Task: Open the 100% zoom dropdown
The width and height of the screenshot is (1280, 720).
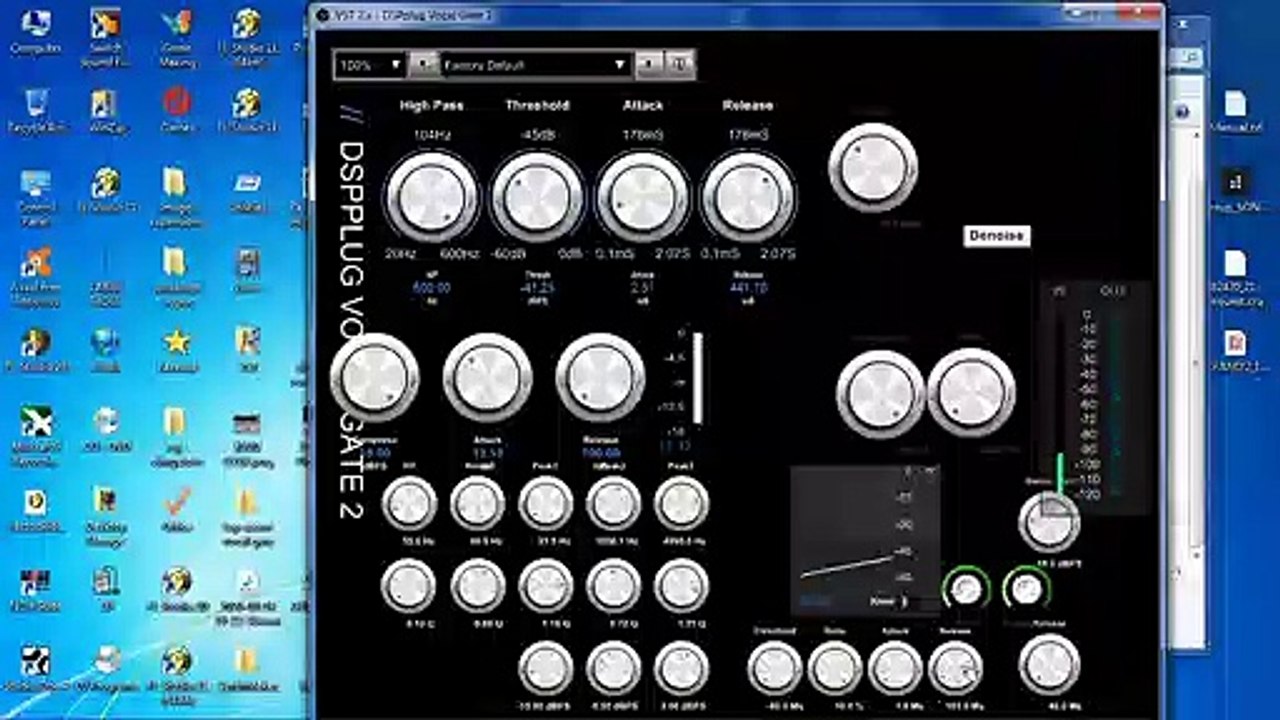Action: tap(370, 65)
